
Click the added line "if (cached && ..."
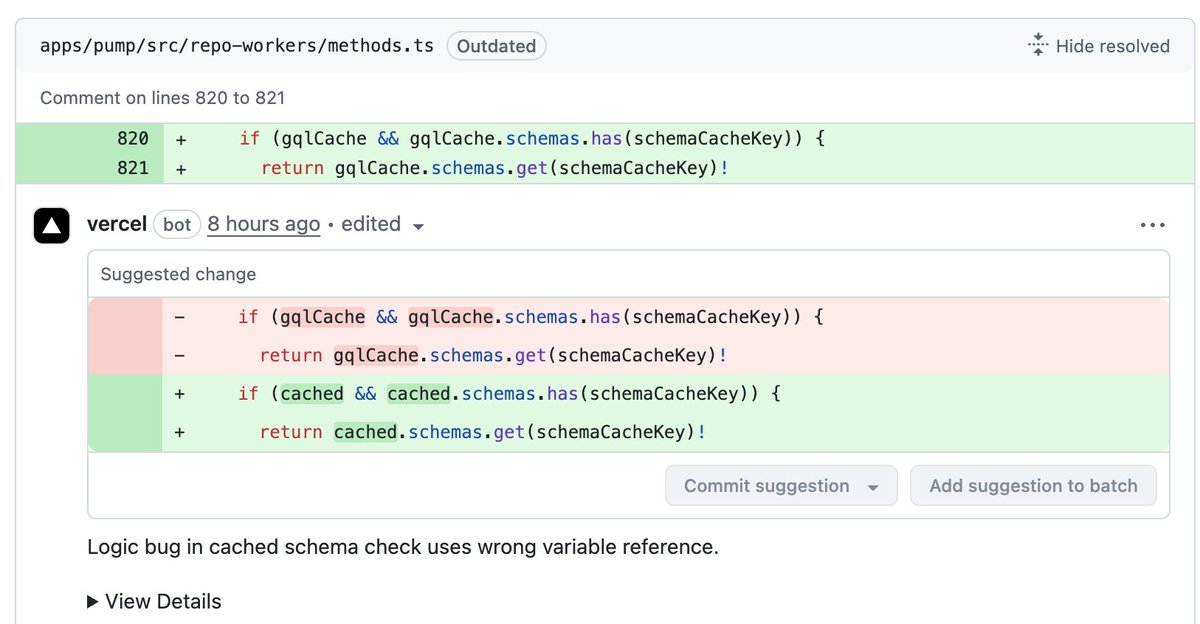click(508, 394)
